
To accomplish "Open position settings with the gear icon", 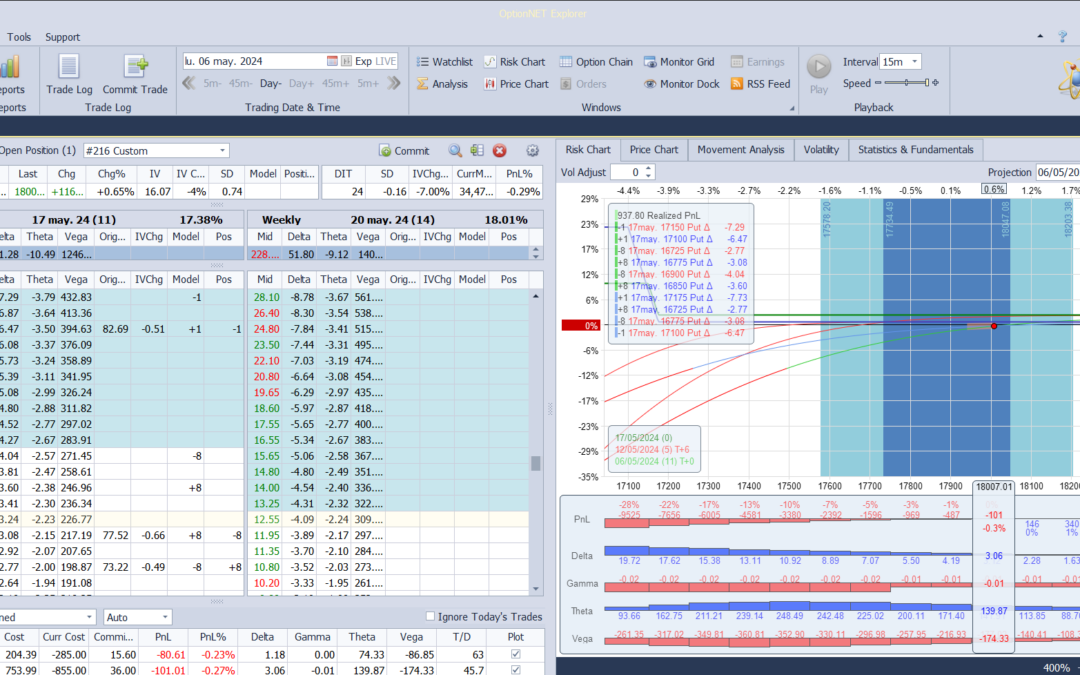I will point(532,151).
